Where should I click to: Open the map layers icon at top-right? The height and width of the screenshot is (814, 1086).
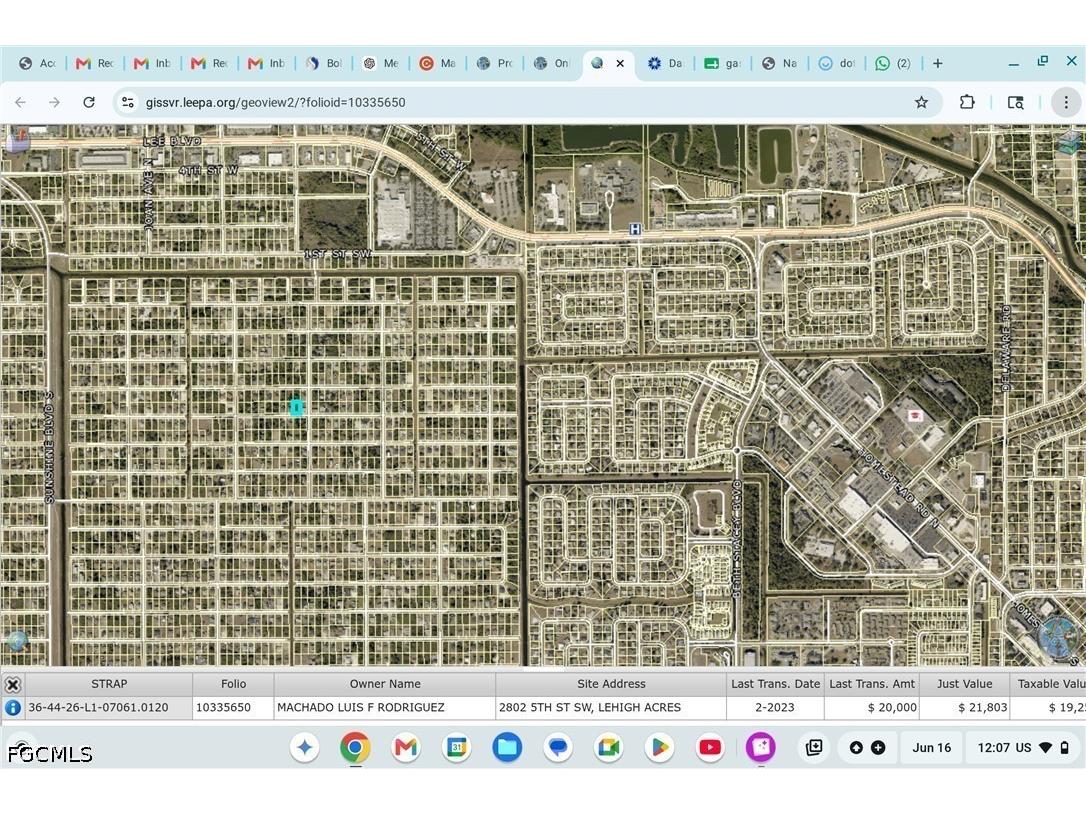pos(1070,142)
